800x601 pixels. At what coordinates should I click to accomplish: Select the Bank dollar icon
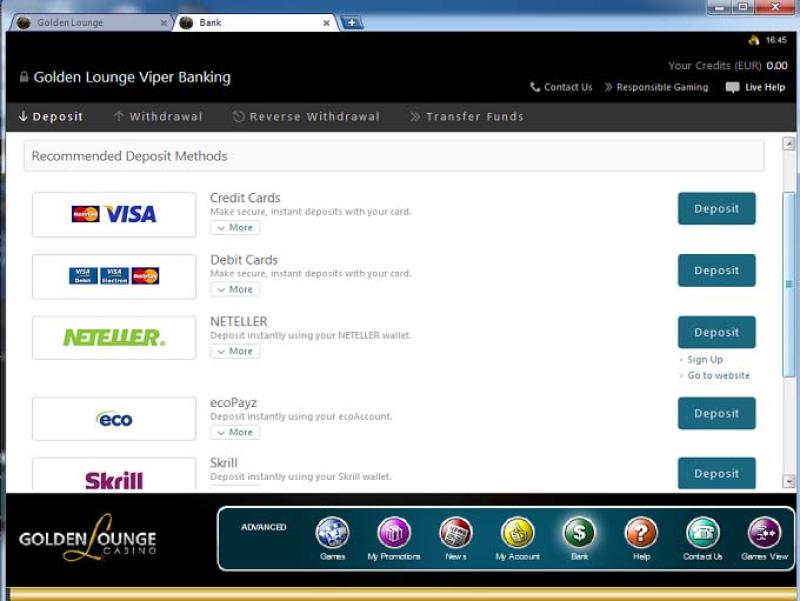[x=579, y=533]
